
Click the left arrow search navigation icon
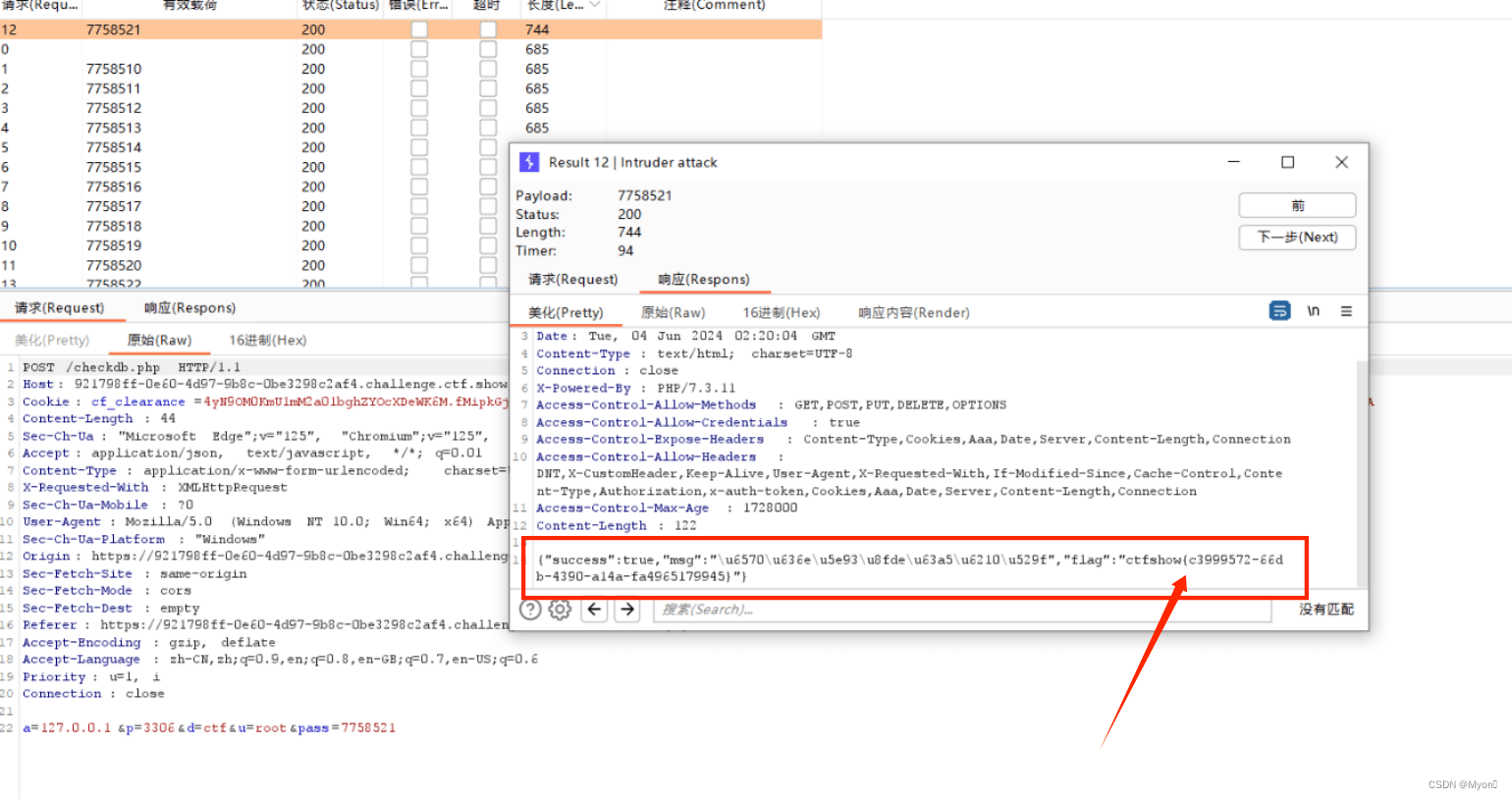click(x=593, y=609)
